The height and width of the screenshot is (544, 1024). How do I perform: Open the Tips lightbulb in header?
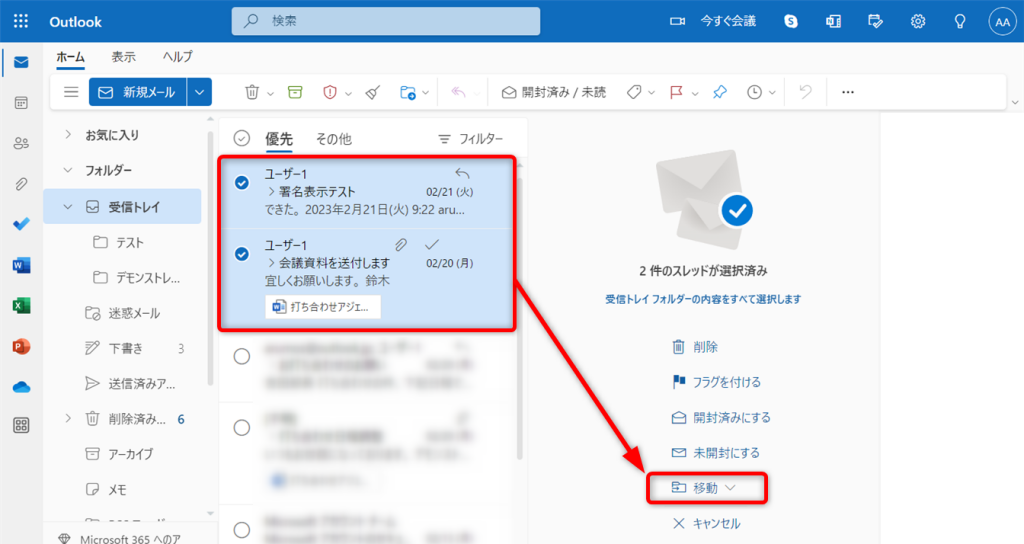960,22
